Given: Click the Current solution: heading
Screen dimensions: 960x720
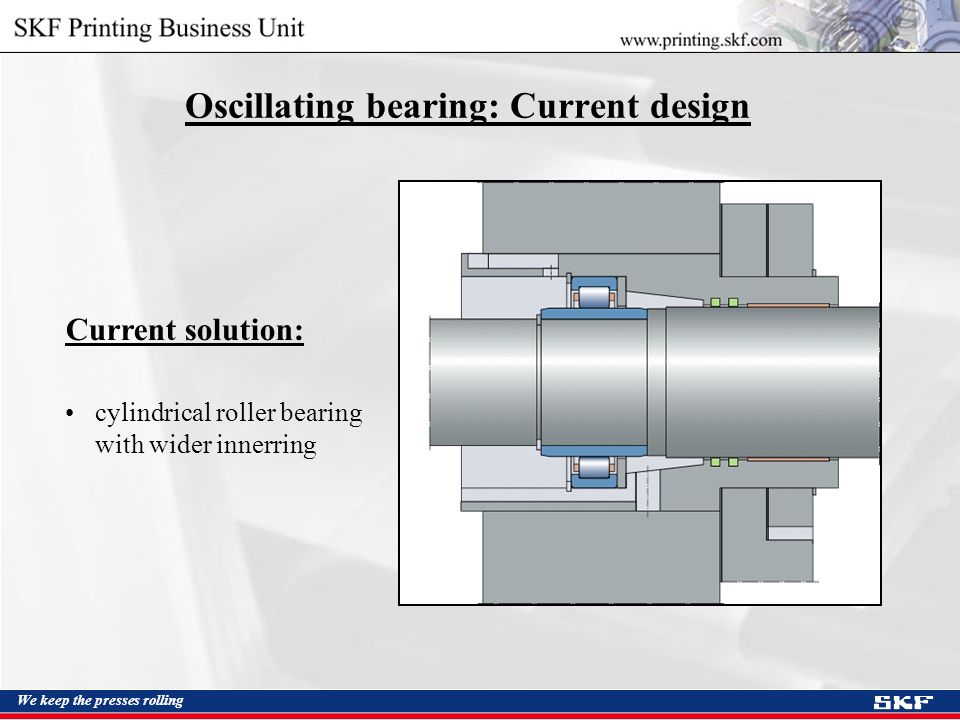Looking at the screenshot, I should click(x=184, y=330).
